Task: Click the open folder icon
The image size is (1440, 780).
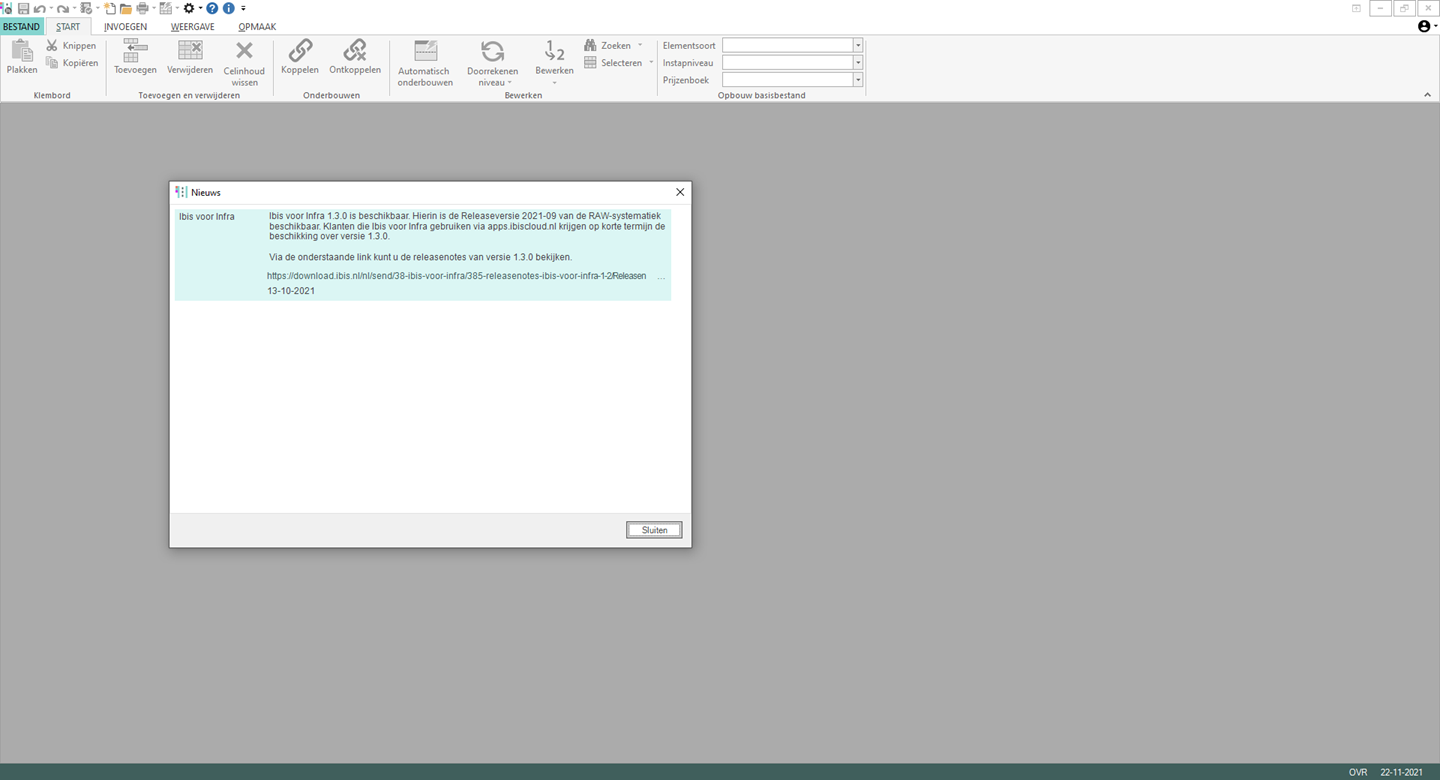Action: coord(125,8)
